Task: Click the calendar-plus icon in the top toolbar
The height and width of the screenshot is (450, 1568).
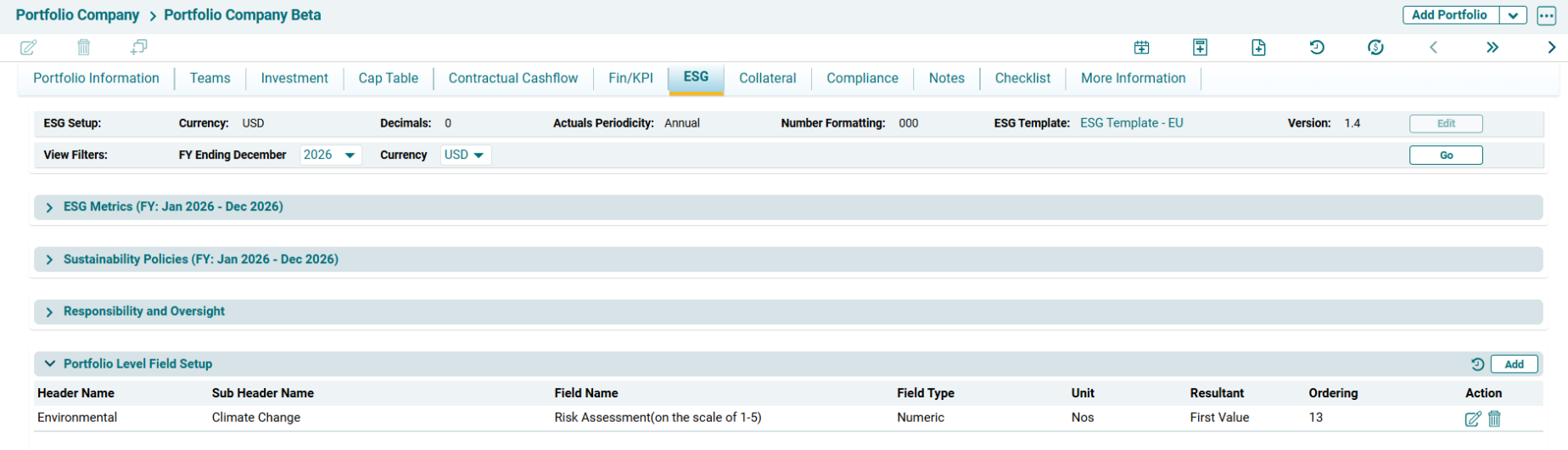Action: point(1141,48)
